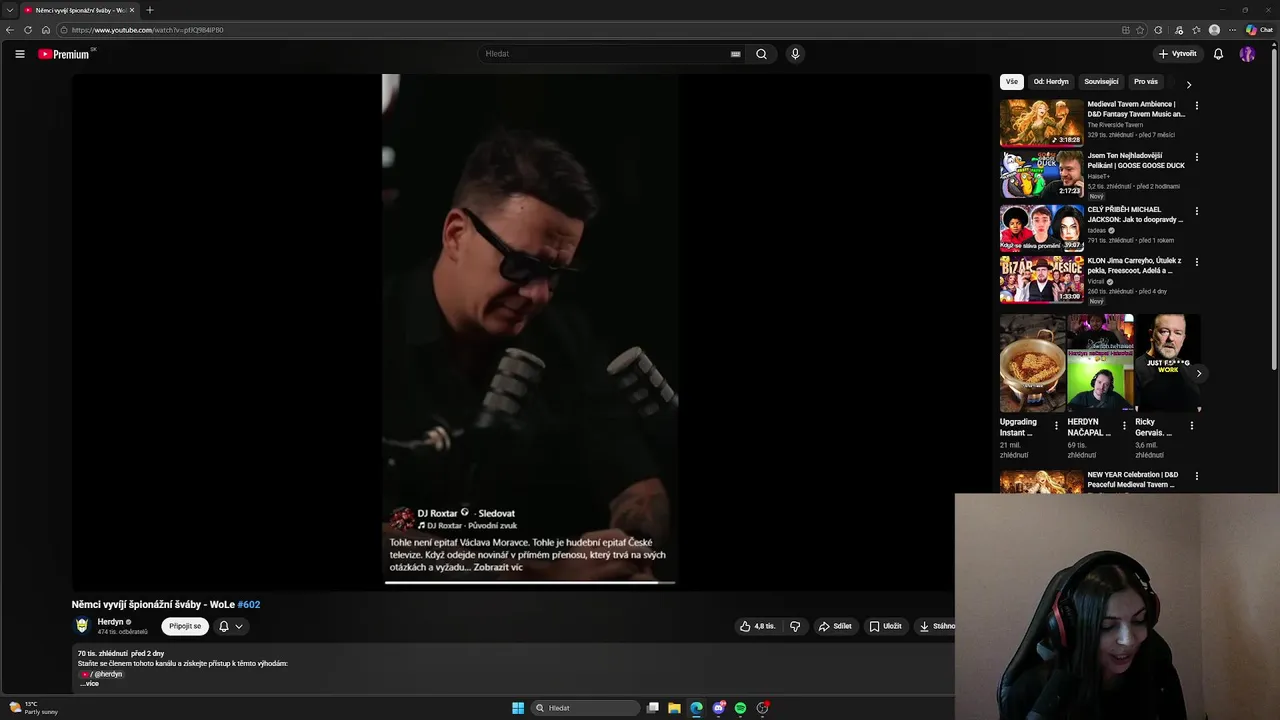Open Michael Jackson story video thumbnail
Viewport: 1280px width, 720px height.
coord(1041,228)
